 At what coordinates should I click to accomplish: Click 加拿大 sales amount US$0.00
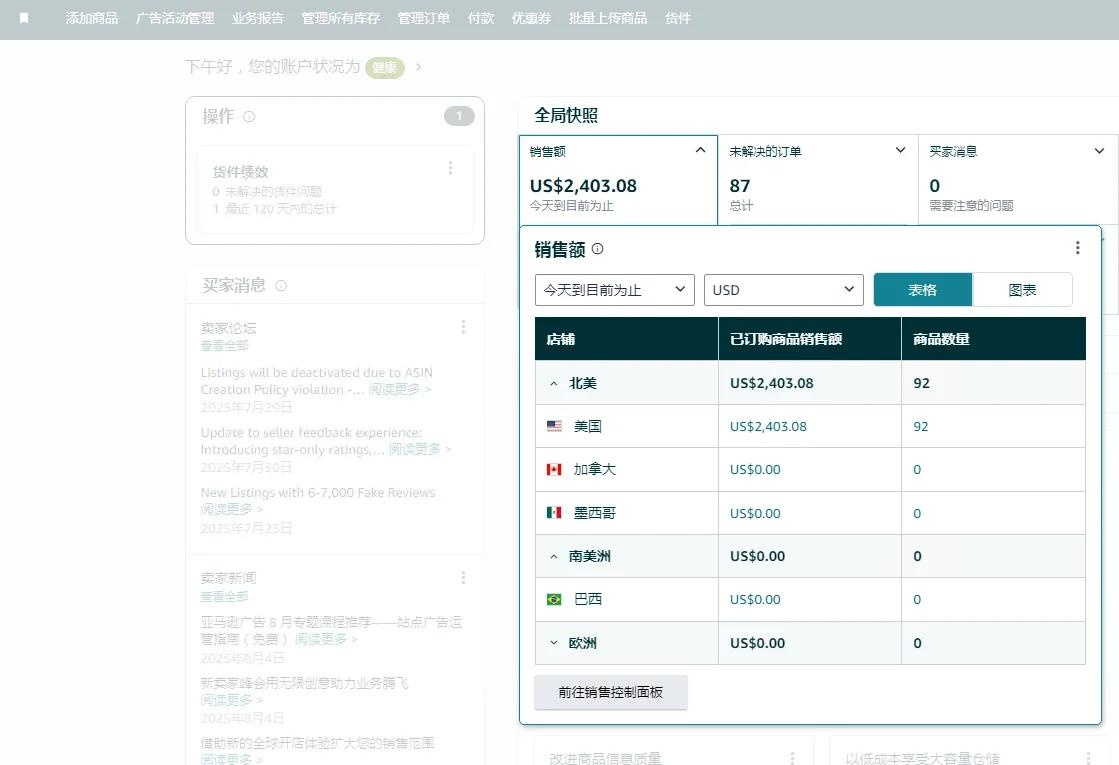tap(755, 470)
